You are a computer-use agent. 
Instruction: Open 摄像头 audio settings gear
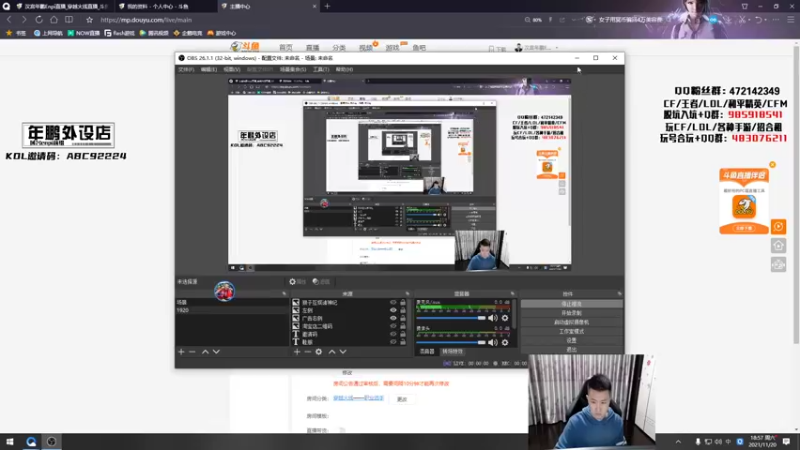[505, 342]
